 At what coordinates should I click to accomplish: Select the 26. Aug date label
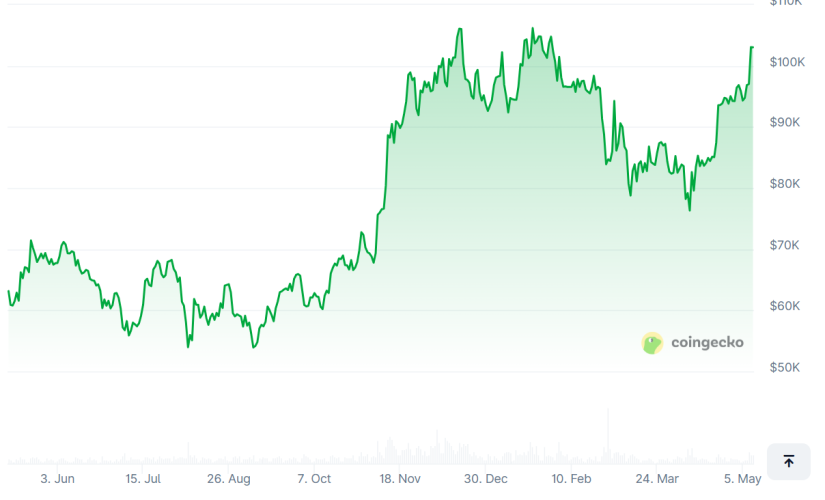229,479
